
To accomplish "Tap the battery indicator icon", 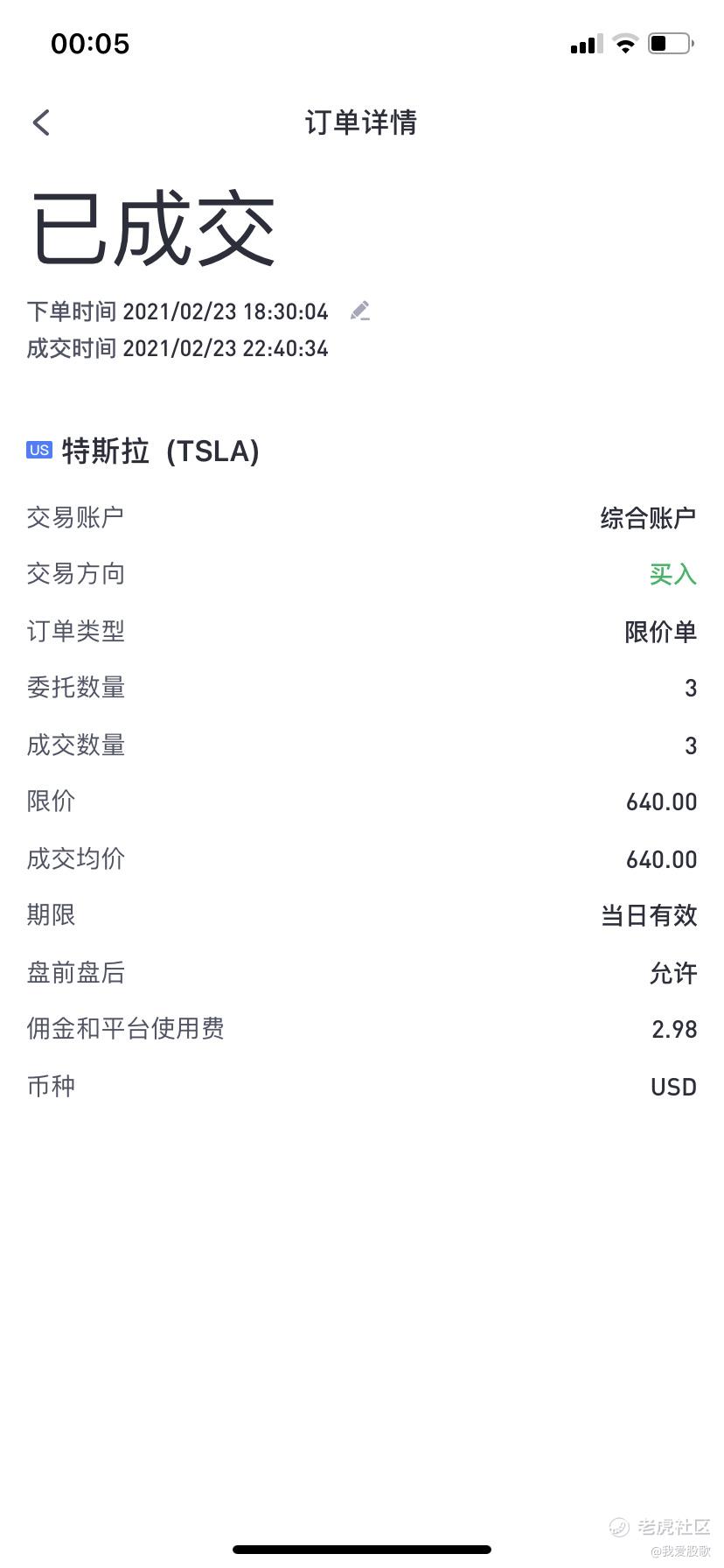I will click(x=671, y=44).
